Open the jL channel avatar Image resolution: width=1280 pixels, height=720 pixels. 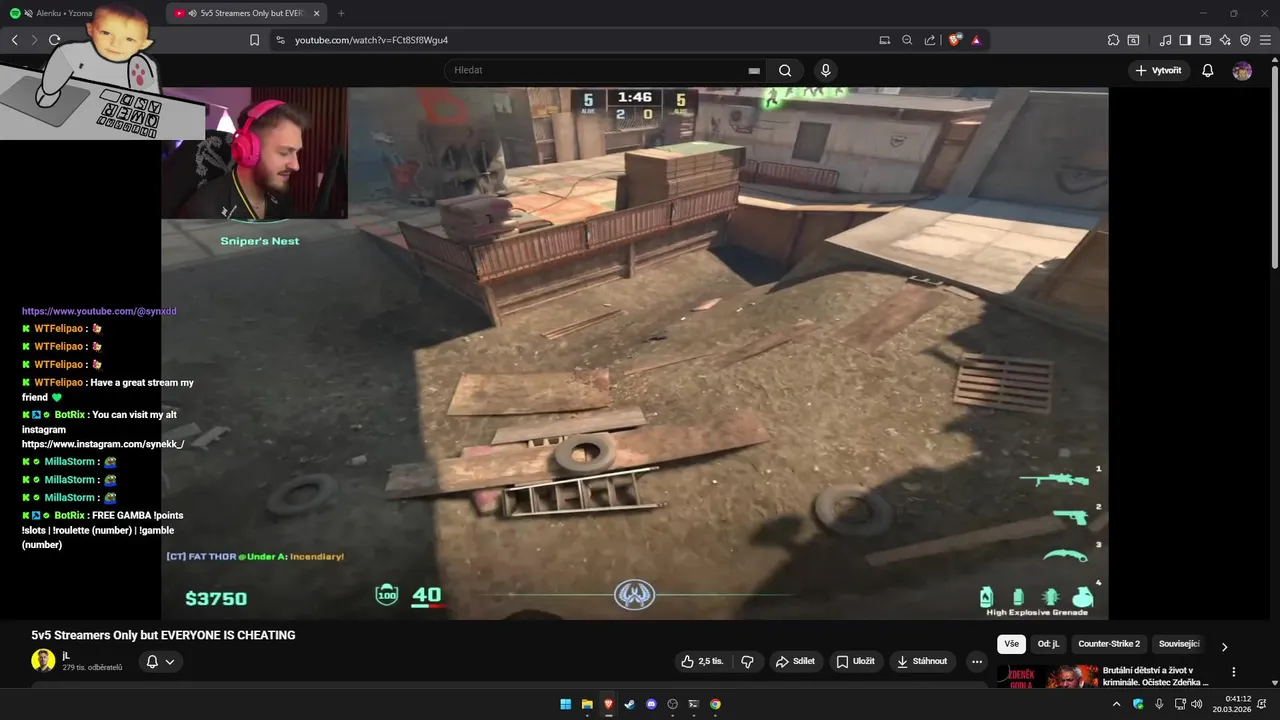(x=43, y=660)
